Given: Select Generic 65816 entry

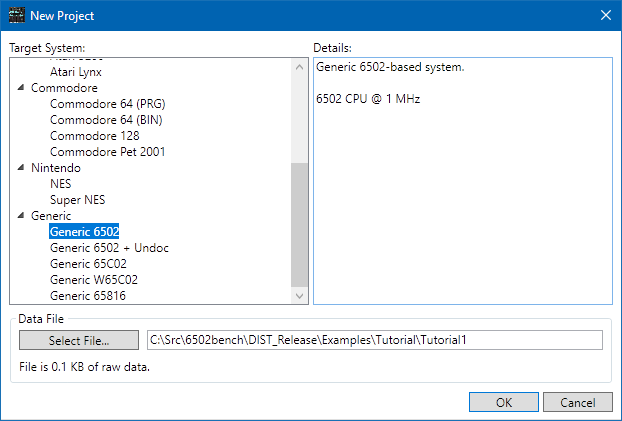Looking at the screenshot, I should click(88, 296).
